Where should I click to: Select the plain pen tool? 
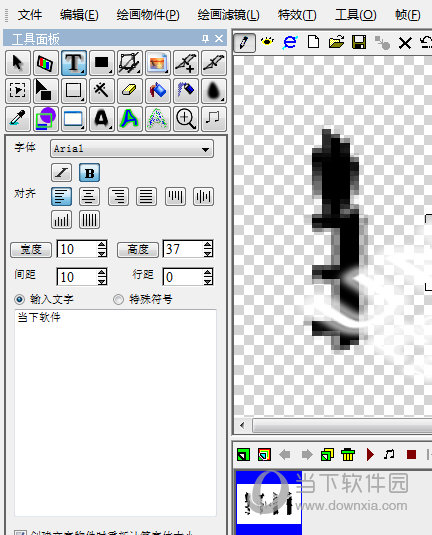click(214, 63)
